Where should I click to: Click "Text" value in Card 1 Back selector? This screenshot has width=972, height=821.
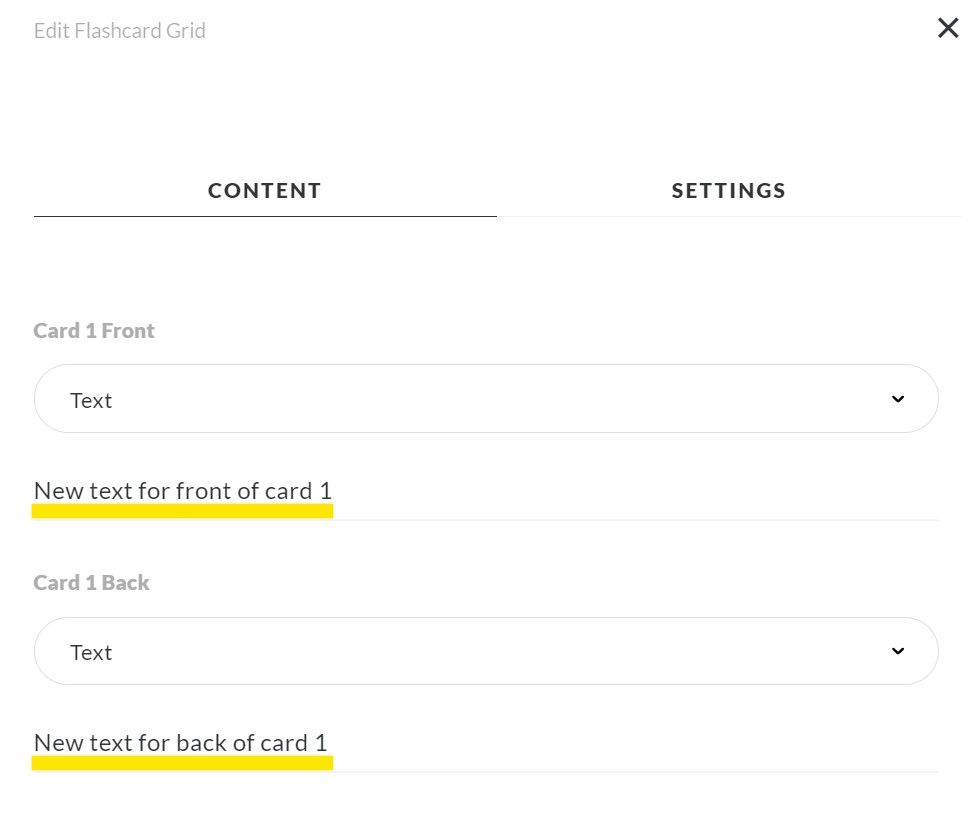(91, 652)
